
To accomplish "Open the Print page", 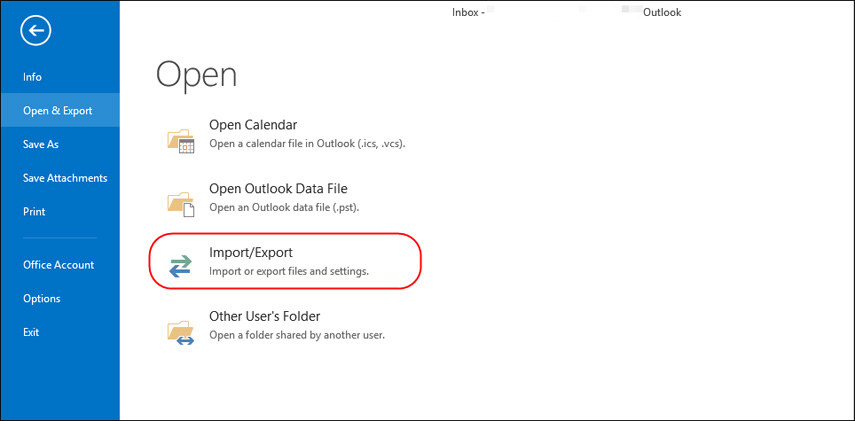I will [34, 212].
